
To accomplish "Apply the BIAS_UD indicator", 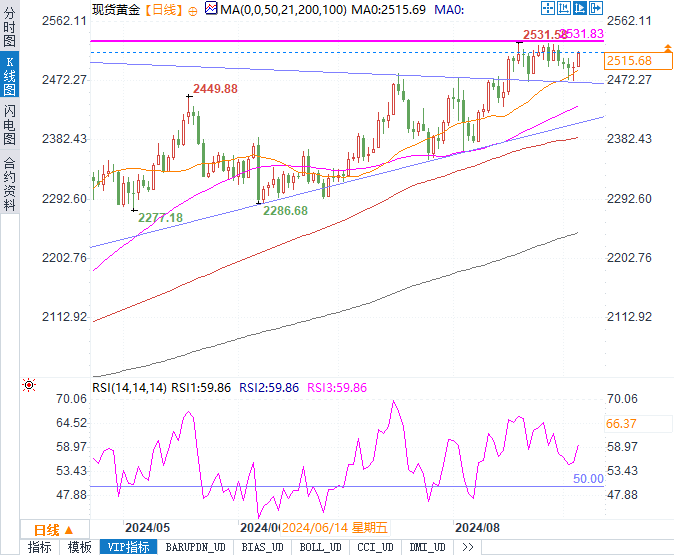I will click(262, 547).
